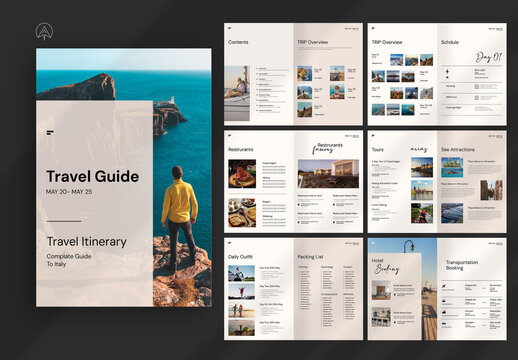518x360 pixels.
Task: Select the "Tours" heading
Action: 378,150
